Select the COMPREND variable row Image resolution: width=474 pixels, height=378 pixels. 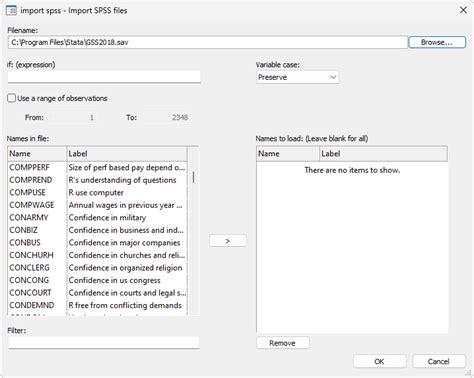pyautogui.click(x=97, y=180)
